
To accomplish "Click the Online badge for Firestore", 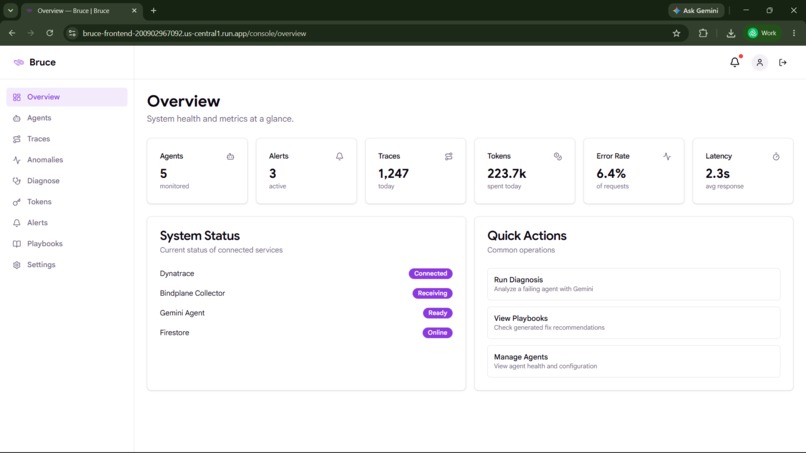I will [437, 333].
